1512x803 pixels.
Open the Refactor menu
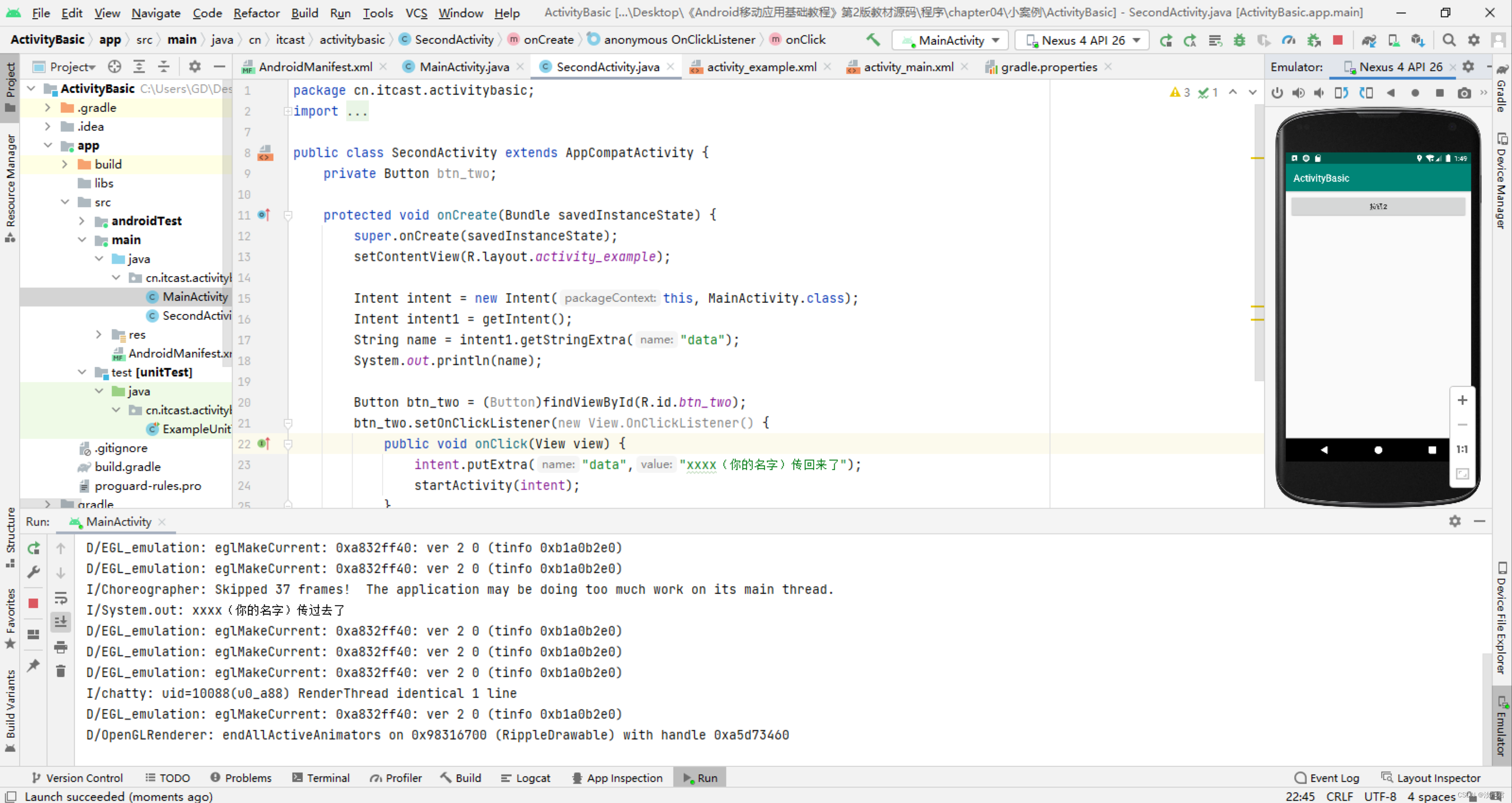[256, 13]
